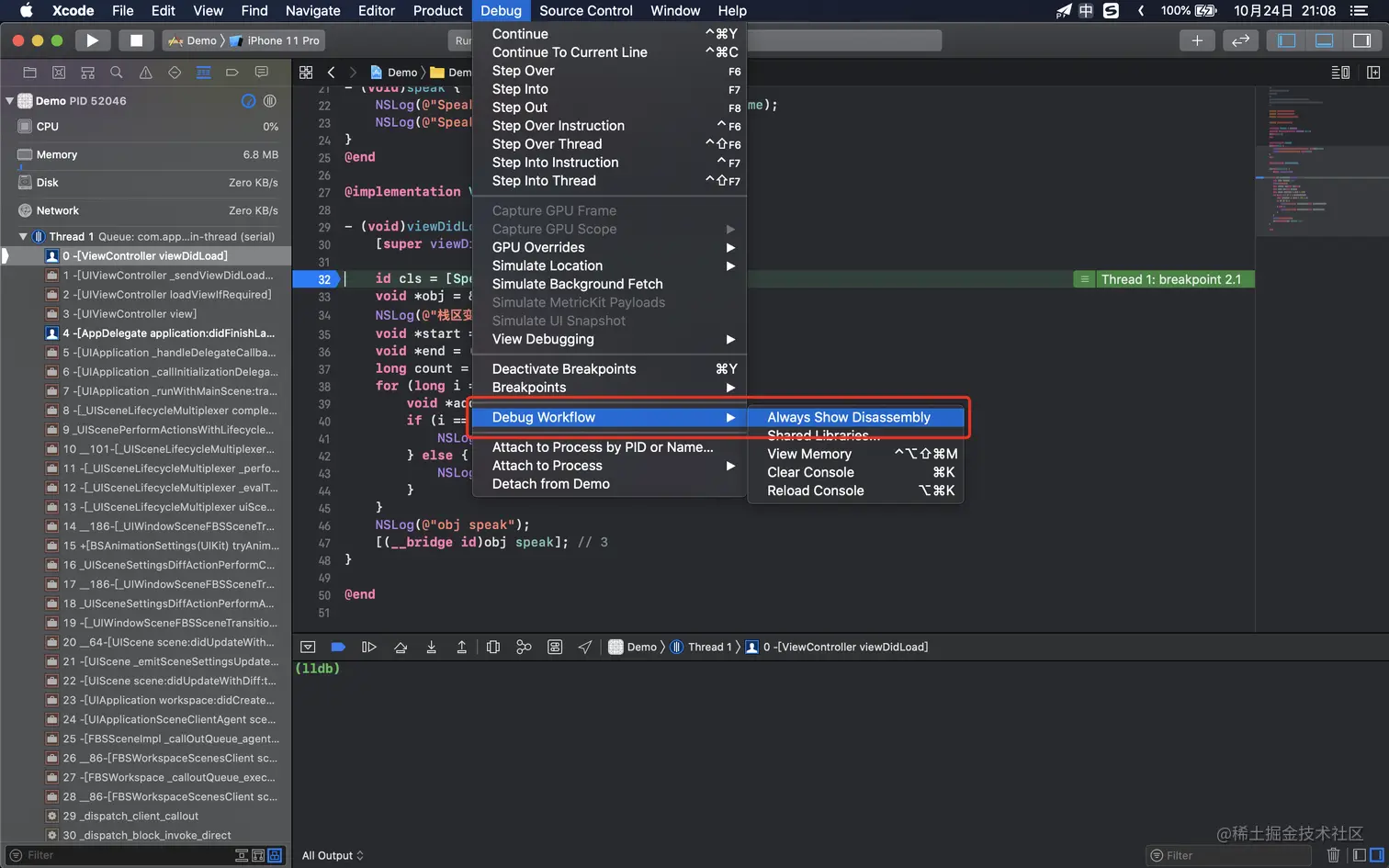Click the Run (play) button in toolbar
Screen dimensions: 1389x868
[x=92, y=40]
